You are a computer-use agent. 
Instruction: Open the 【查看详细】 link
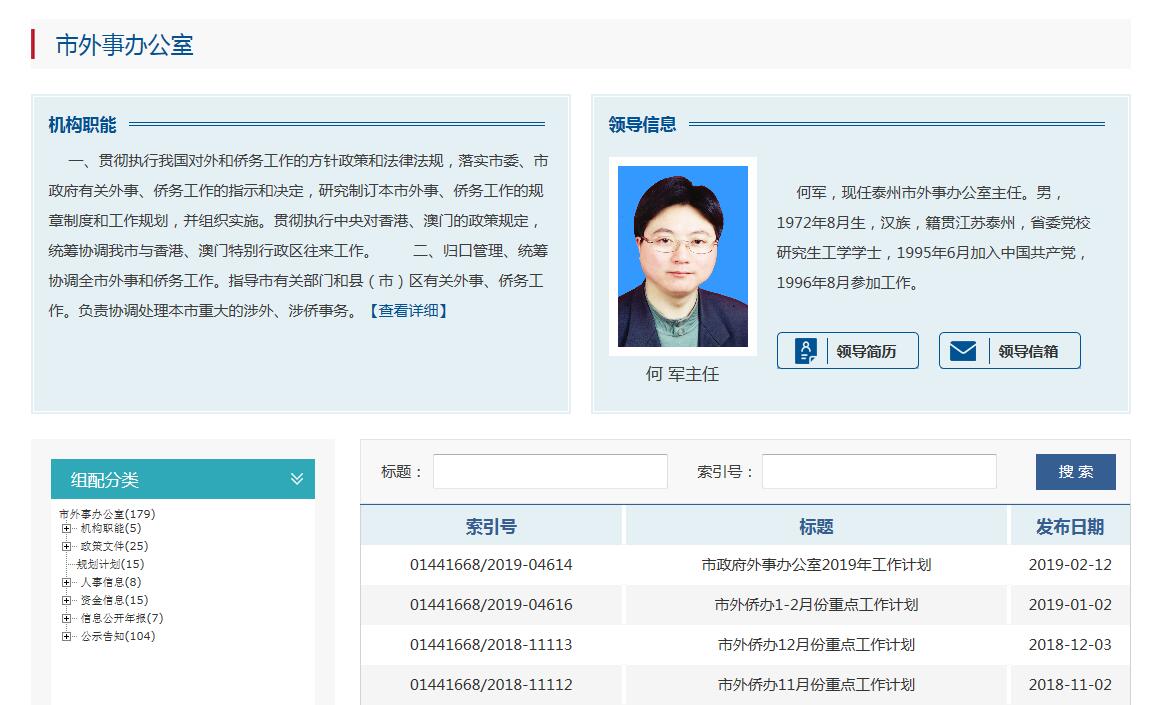tap(408, 311)
